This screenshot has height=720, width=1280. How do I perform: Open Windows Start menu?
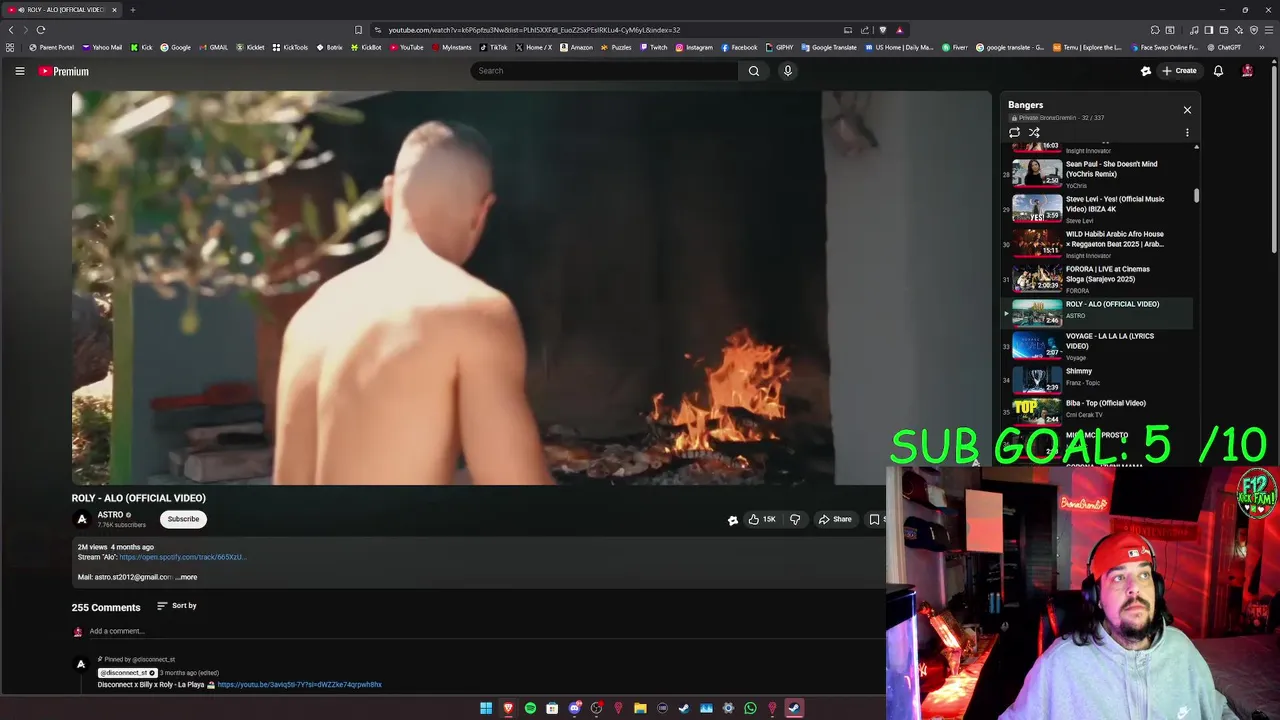[486, 708]
